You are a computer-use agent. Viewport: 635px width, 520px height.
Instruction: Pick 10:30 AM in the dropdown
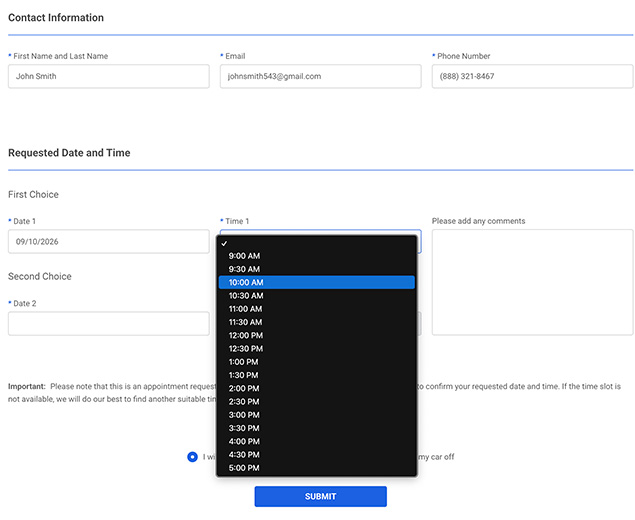(x=317, y=296)
